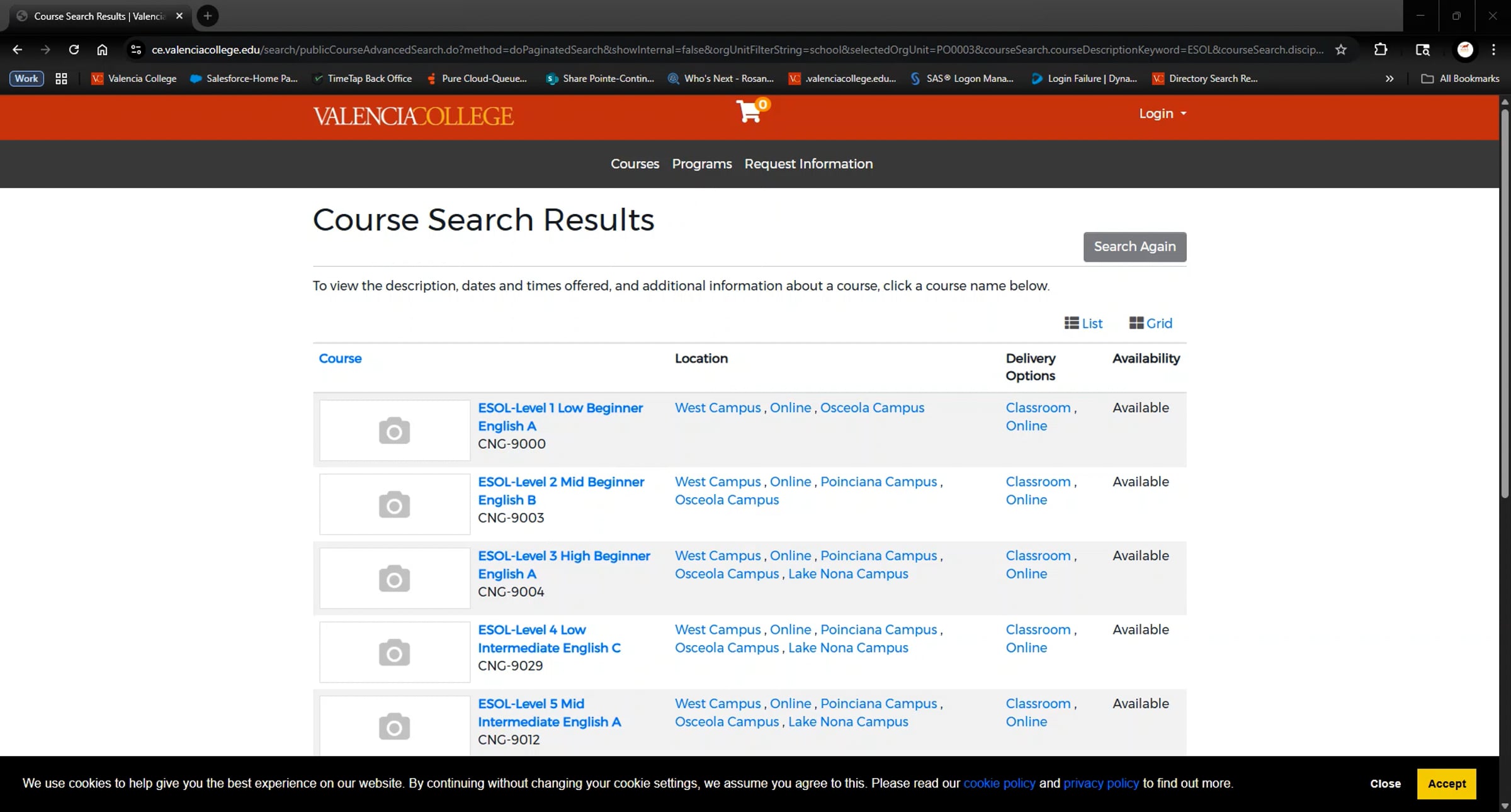Open the browser extensions puzzle icon
Image resolution: width=1511 pixels, height=812 pixels.
1381,50
